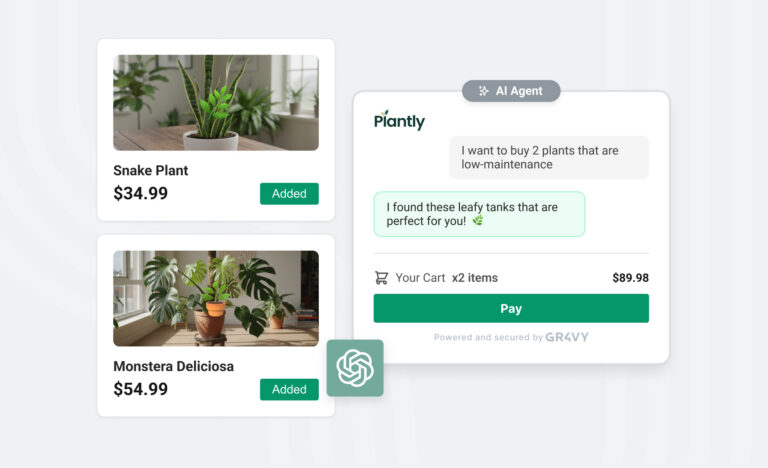Click the shopping cart icon
This screenshot has height=468, width=768.
point(382,278)
